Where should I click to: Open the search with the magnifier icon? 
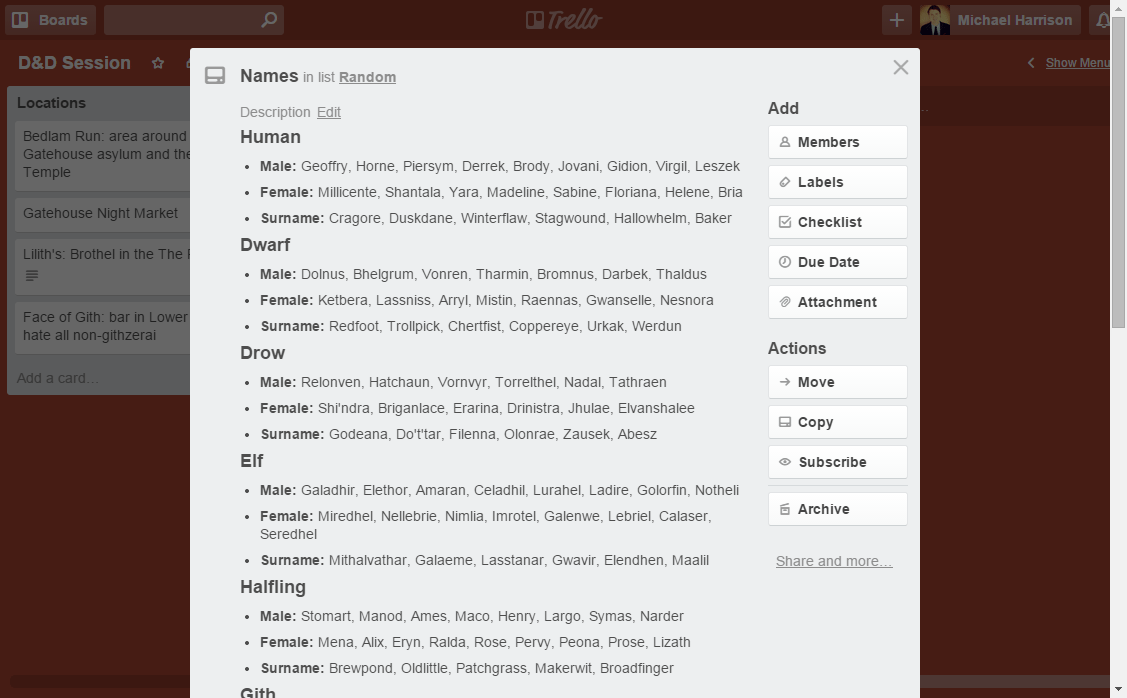[x=266, y=19]
